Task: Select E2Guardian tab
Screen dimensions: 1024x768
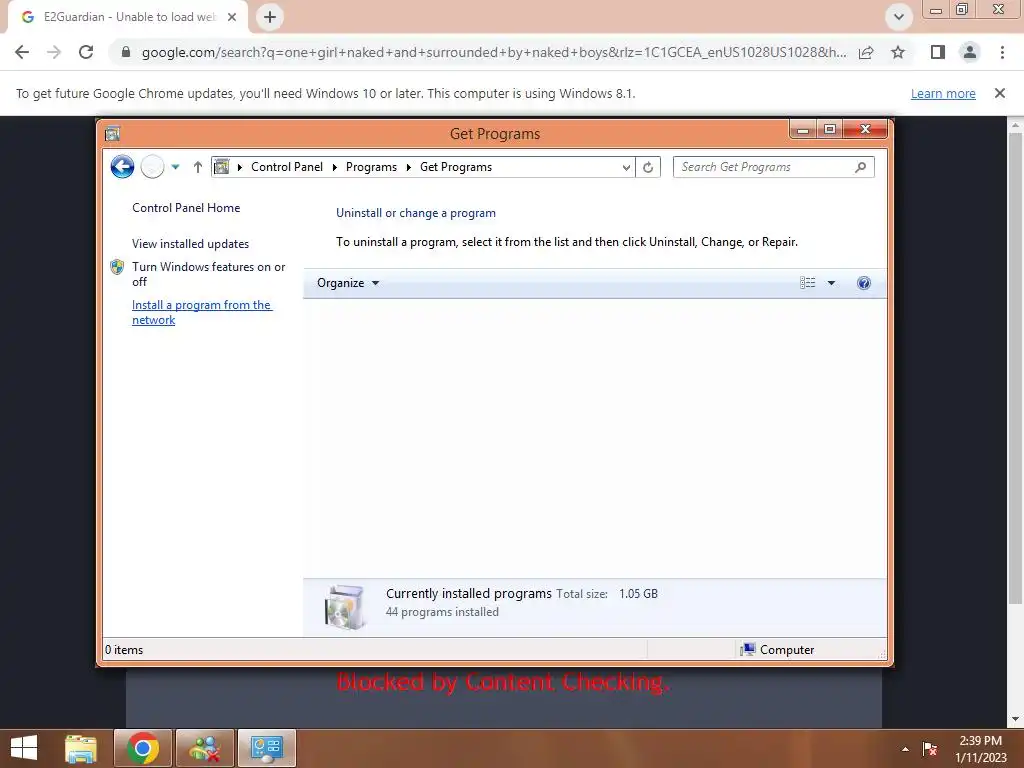Action: coord(128,17)
